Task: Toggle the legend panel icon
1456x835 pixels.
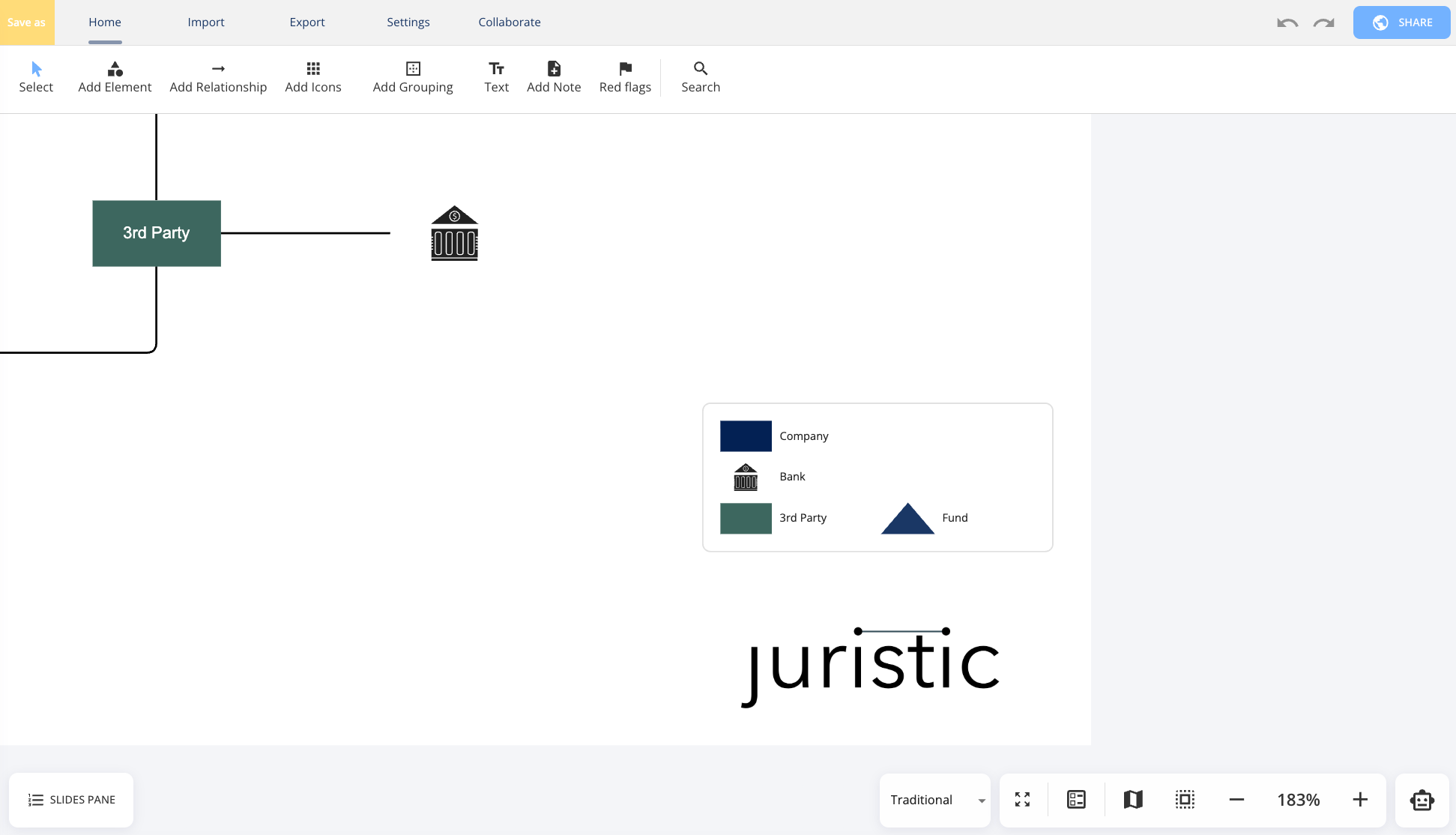Action: click(1076, 800)
